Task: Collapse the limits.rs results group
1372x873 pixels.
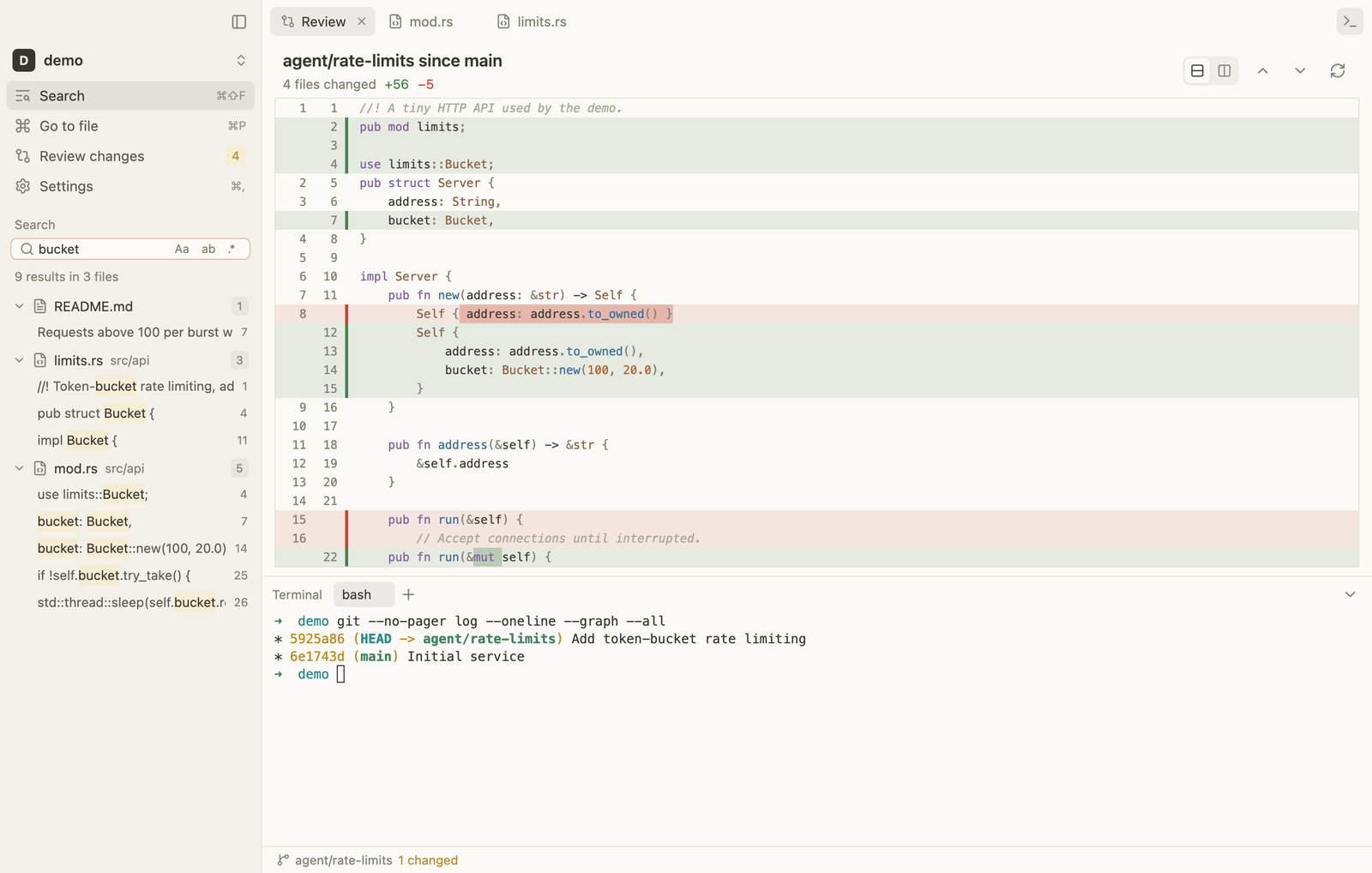Action: 19,360
